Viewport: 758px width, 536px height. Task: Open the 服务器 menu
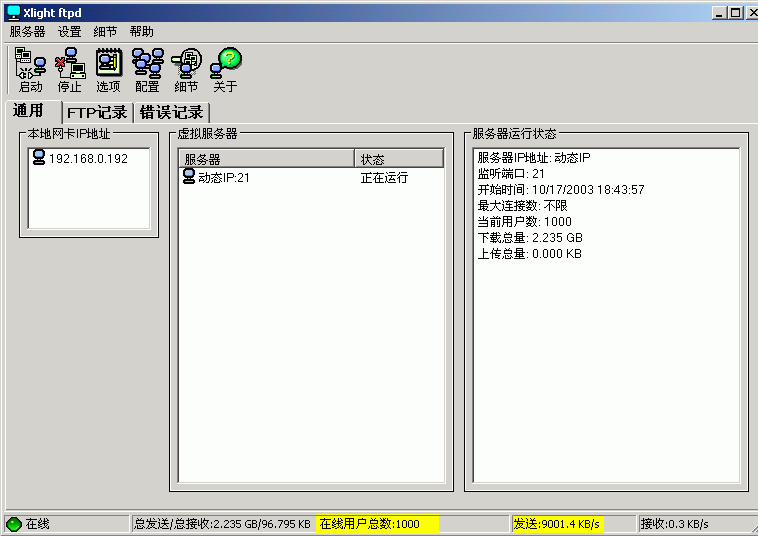pyautogui.click(x=27, y=32)
